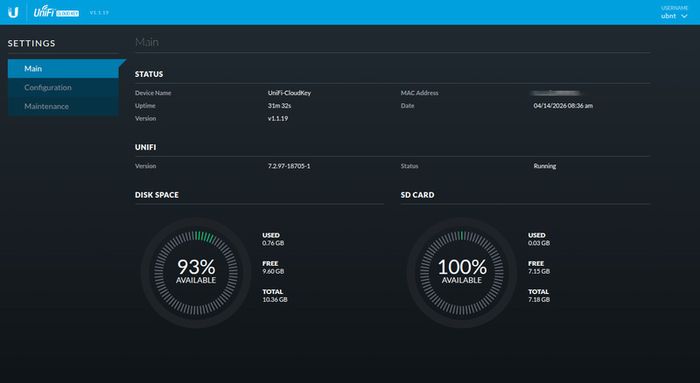Screen dimensions: 700x383
Task: Click the SD Card 100% available gauge
Action: click(462, 272)
